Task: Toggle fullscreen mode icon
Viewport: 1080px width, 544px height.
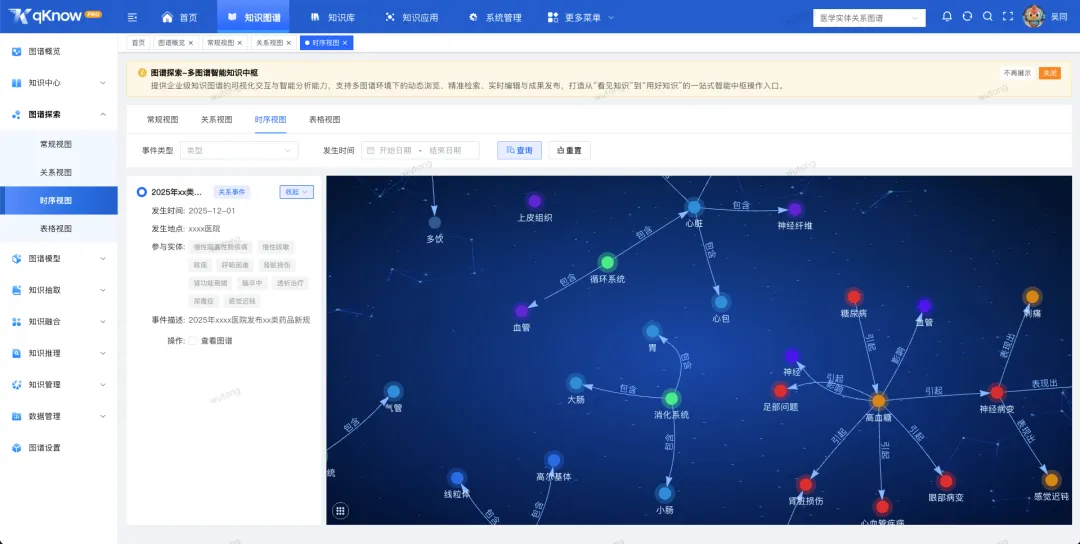Action: [1007, 17]
